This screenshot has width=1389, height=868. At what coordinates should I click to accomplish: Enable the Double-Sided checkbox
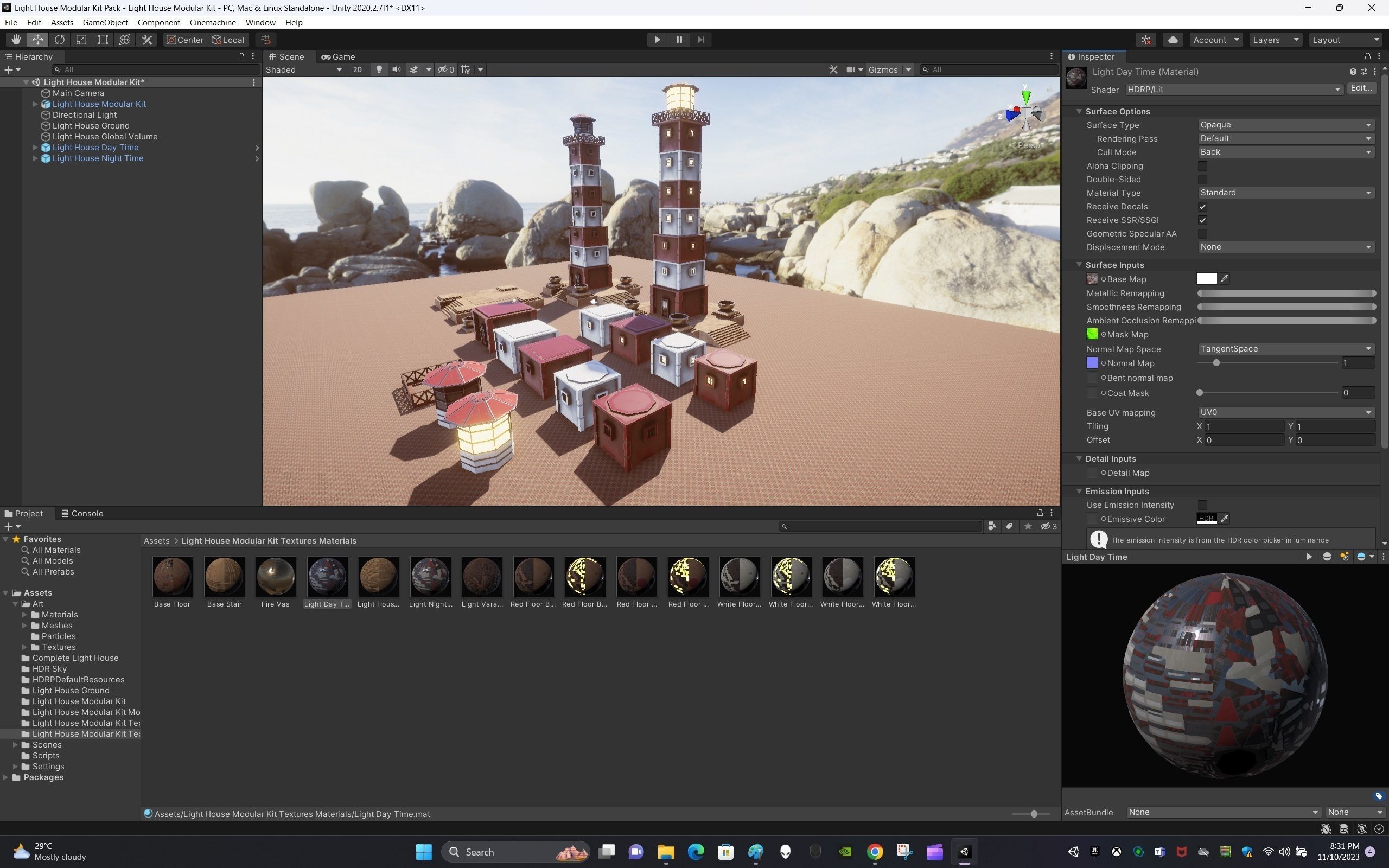(x=1202, y=180)
